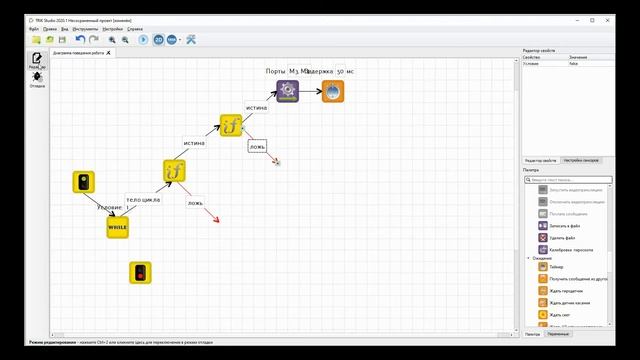Click the canvas horizontal scrollbar
Screen dimensions: 640x360
pos(282,335)
